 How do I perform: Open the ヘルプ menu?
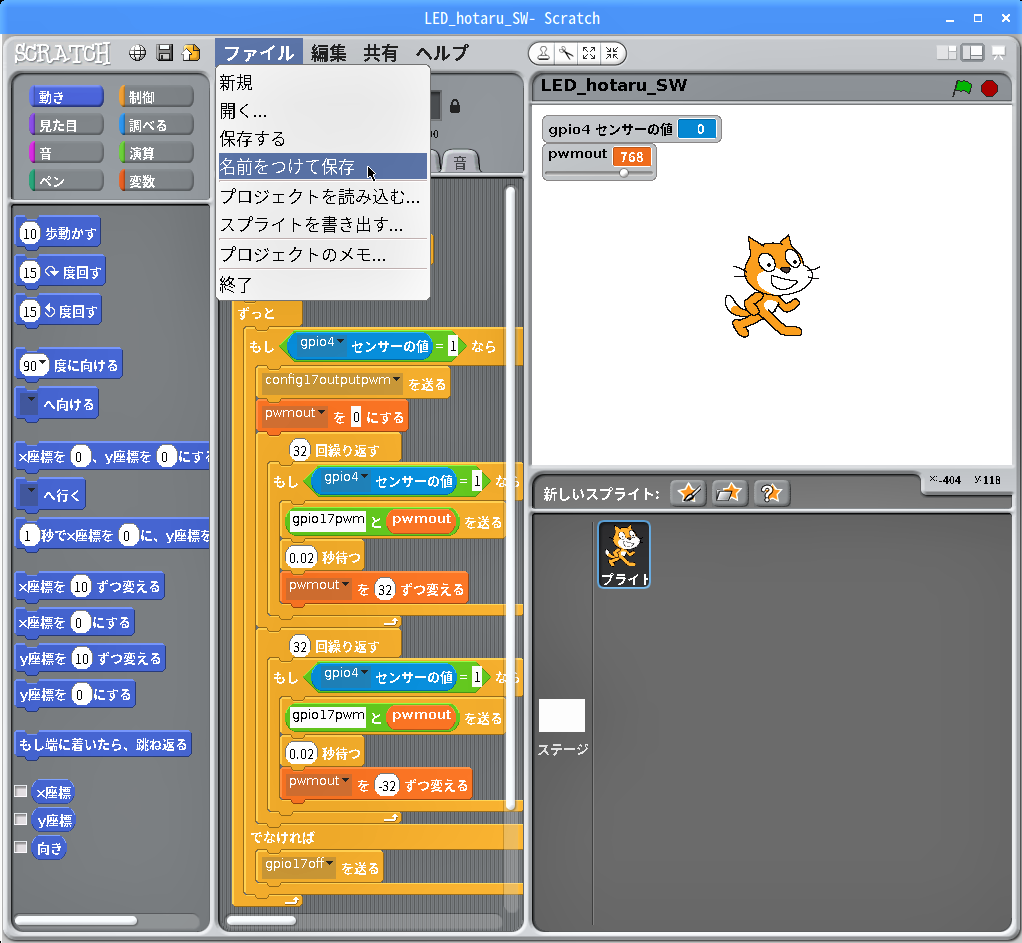(x=442, y=53)
